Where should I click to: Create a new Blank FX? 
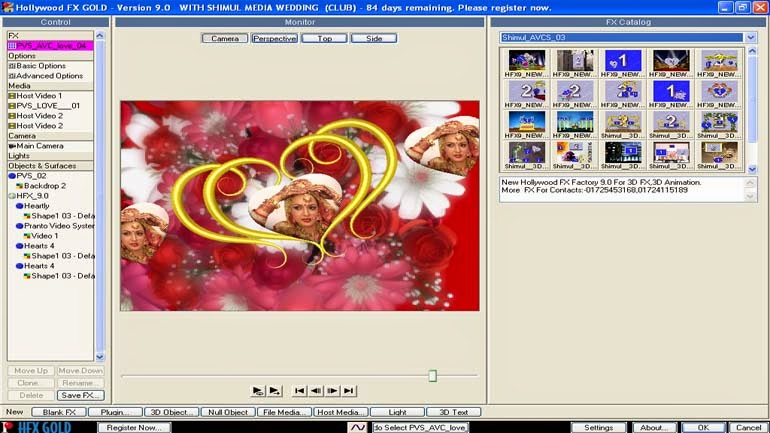[x=59, y=412]
